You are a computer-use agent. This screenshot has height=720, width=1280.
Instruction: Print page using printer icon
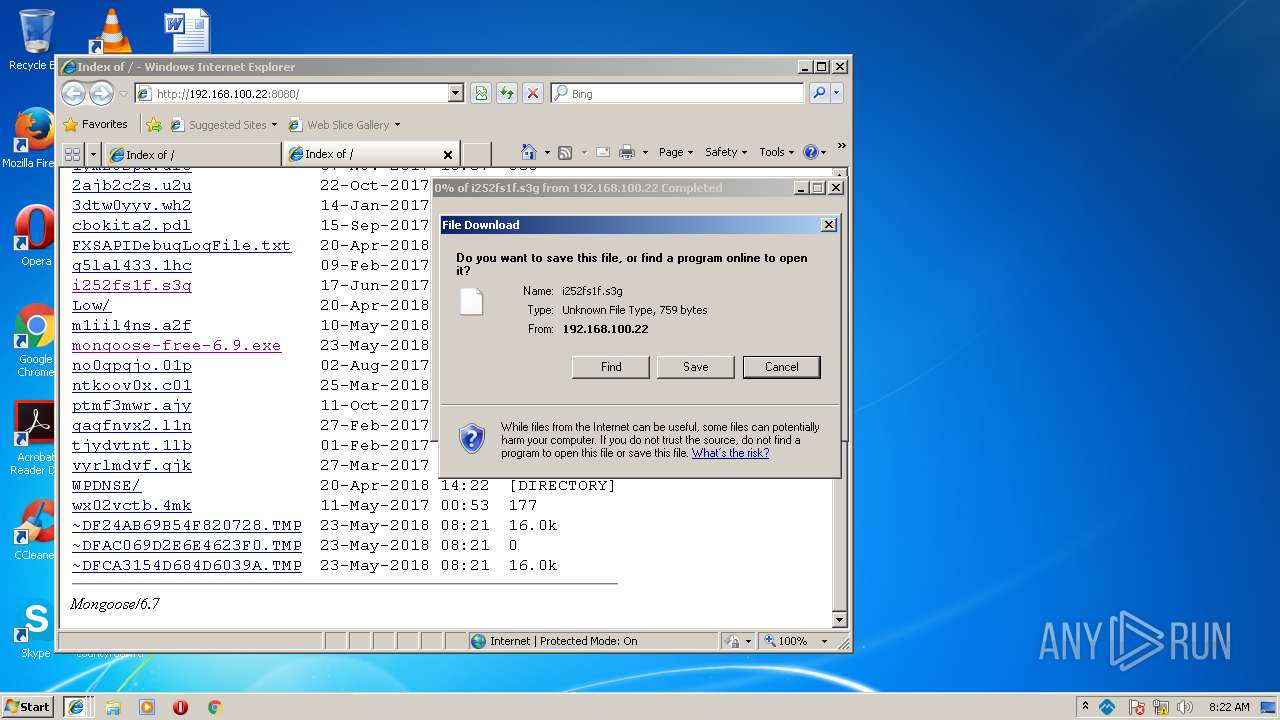point(627,152)
